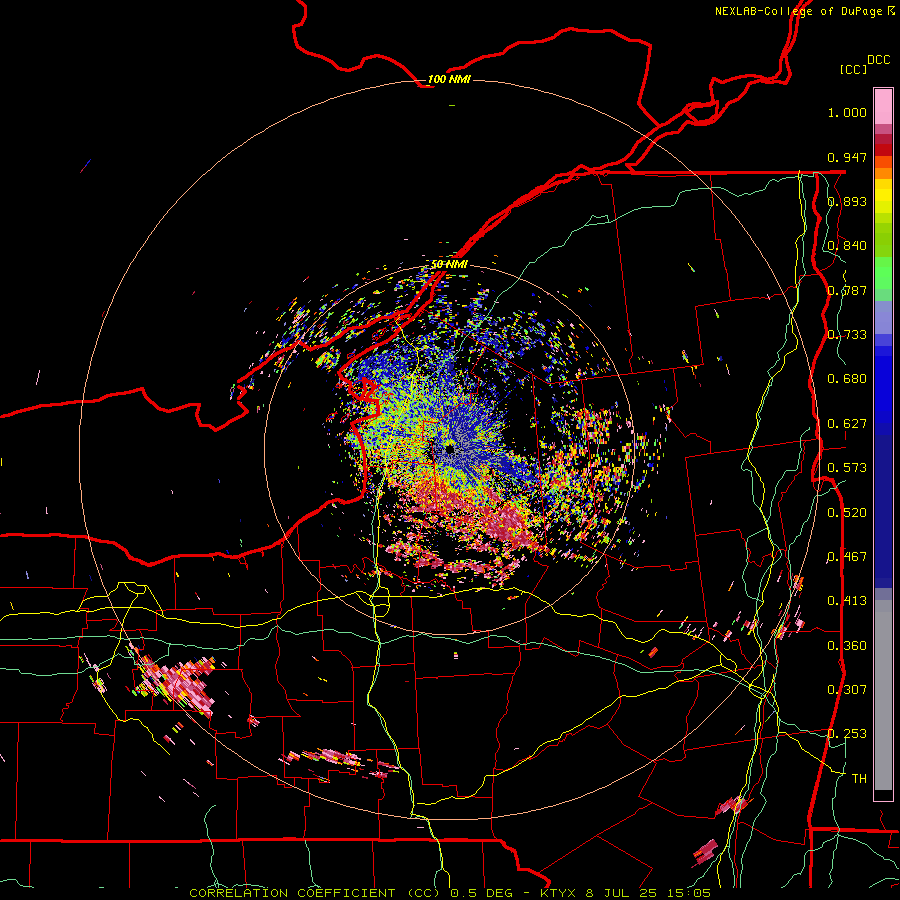Click the 0.413 scale value

pos(847,601)
